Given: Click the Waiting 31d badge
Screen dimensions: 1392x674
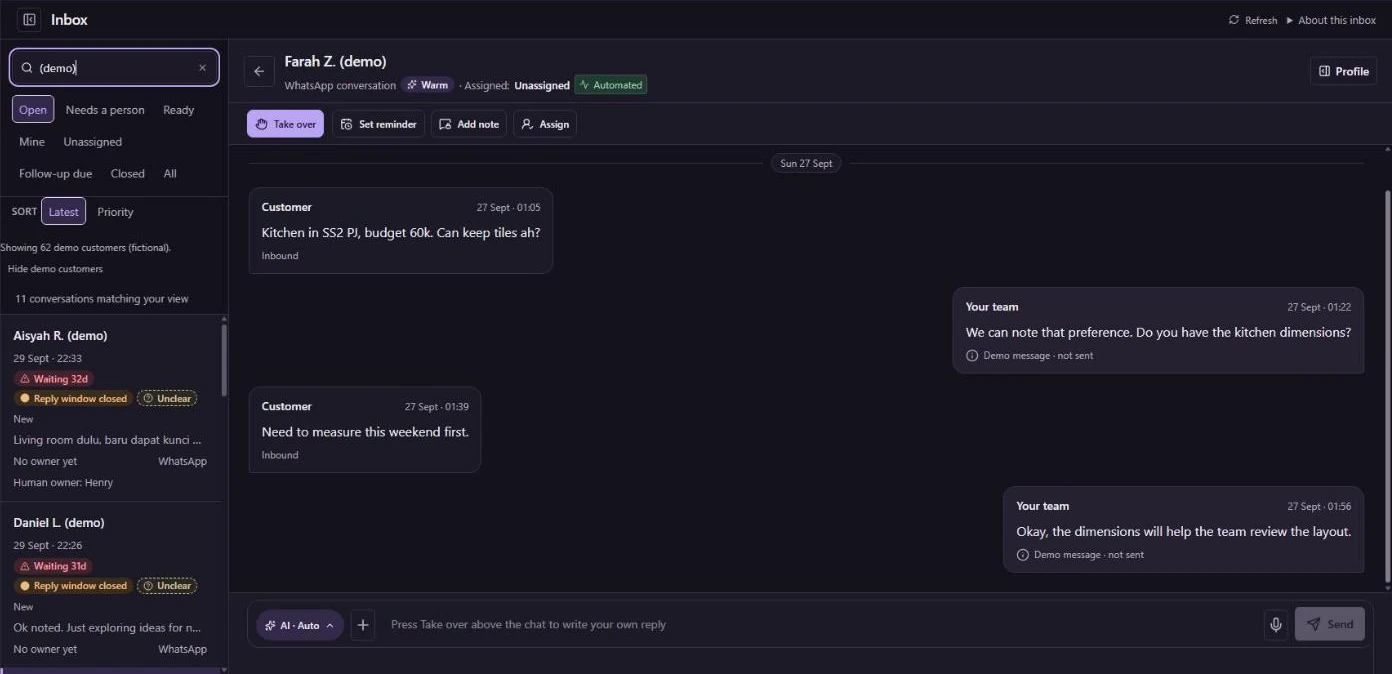Looking at the screenshot, I should tap(55, 566).
